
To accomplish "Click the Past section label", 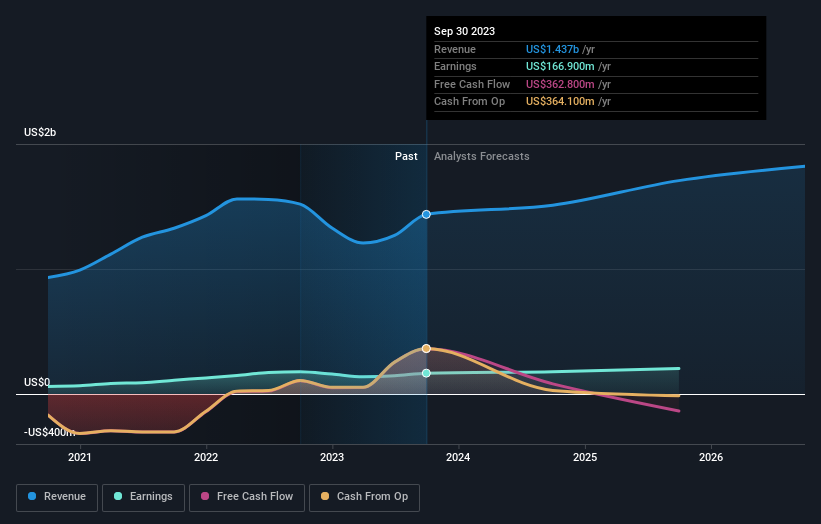I will pyautogui.click(x=406, y=157).
